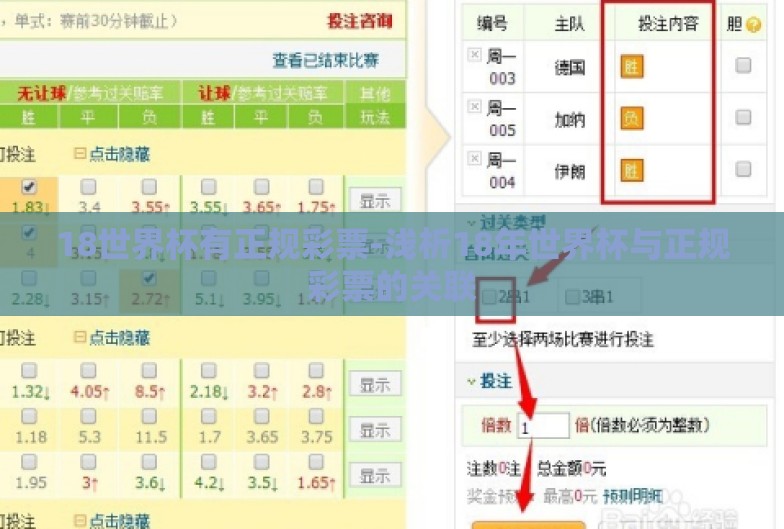Click the orange 负 badge for 加纳
The height and width of the screenshot is (529, 784).
click(x=632, y=118)
